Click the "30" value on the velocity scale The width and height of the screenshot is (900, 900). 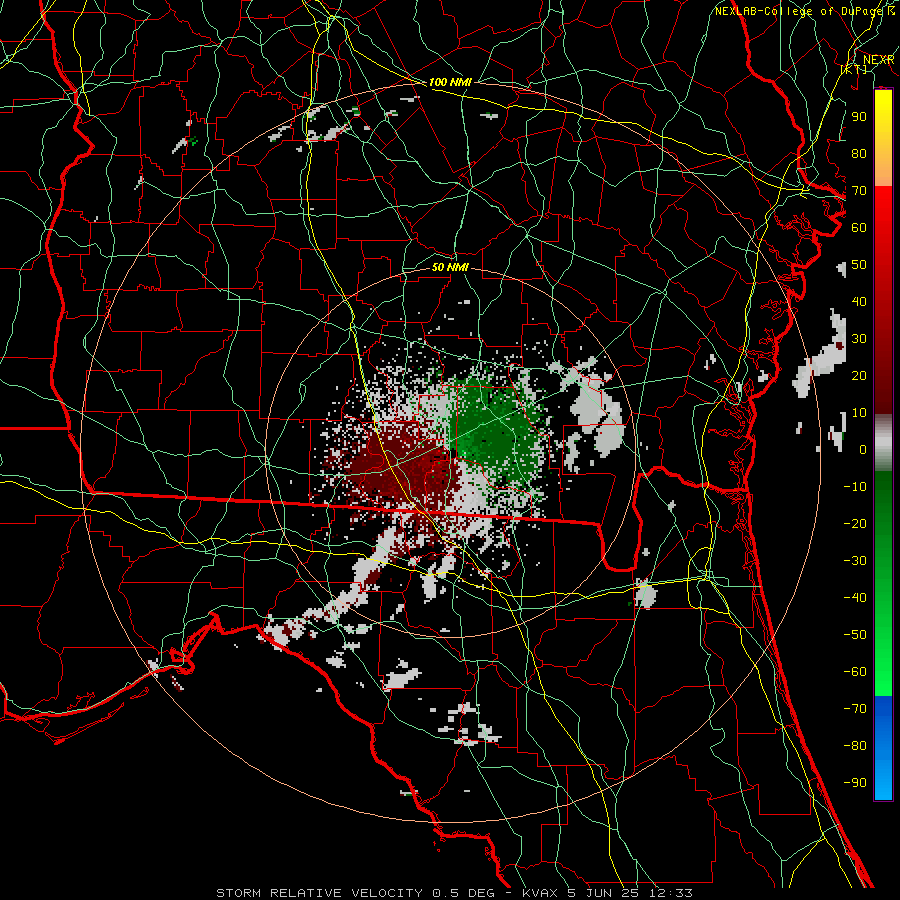pos(859,339)
